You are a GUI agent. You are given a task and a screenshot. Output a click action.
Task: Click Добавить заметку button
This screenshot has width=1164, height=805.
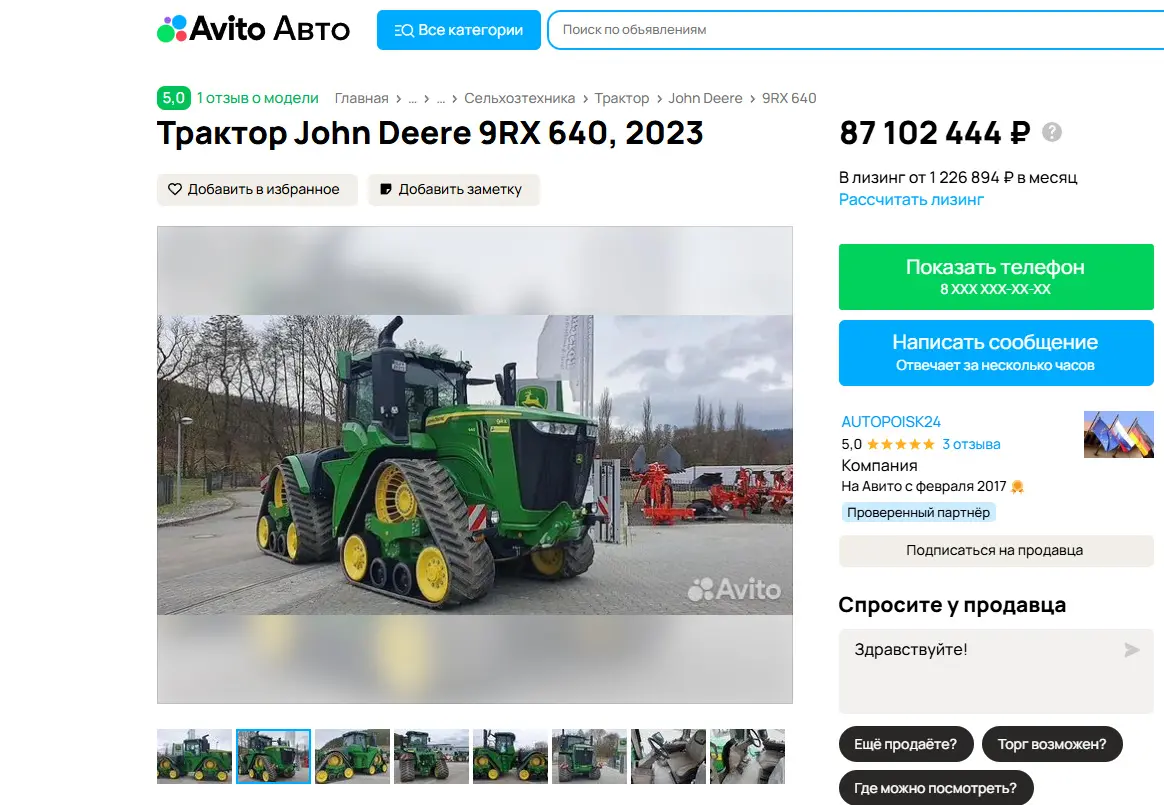(454, 189)
